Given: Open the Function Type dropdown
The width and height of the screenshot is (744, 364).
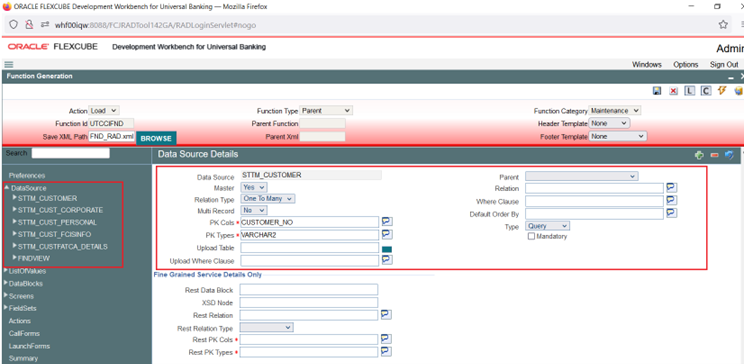Looking at the screenshot, I should [326, 111].
